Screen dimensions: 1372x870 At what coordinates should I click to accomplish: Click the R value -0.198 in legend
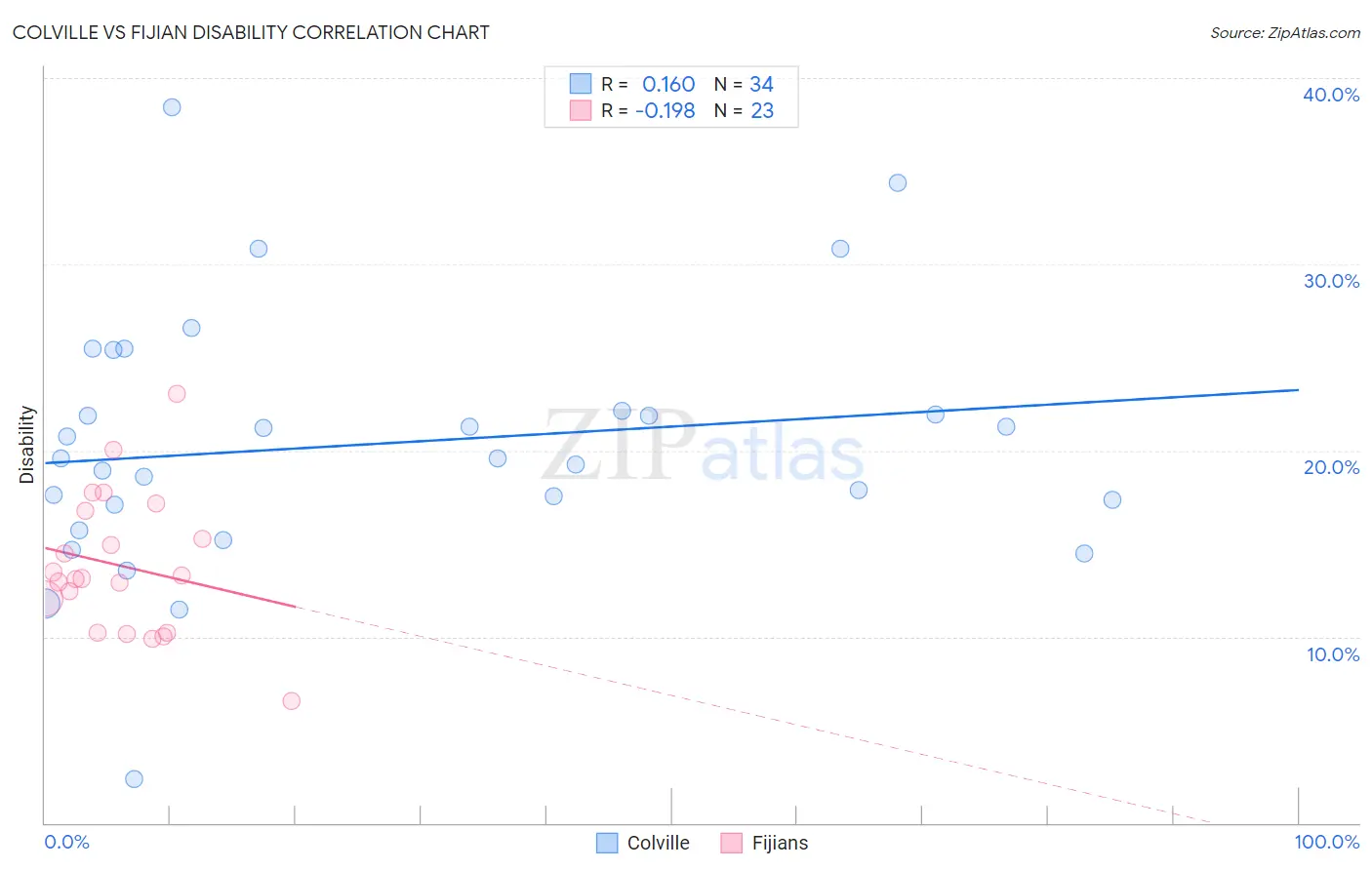[x=665, y=110]
